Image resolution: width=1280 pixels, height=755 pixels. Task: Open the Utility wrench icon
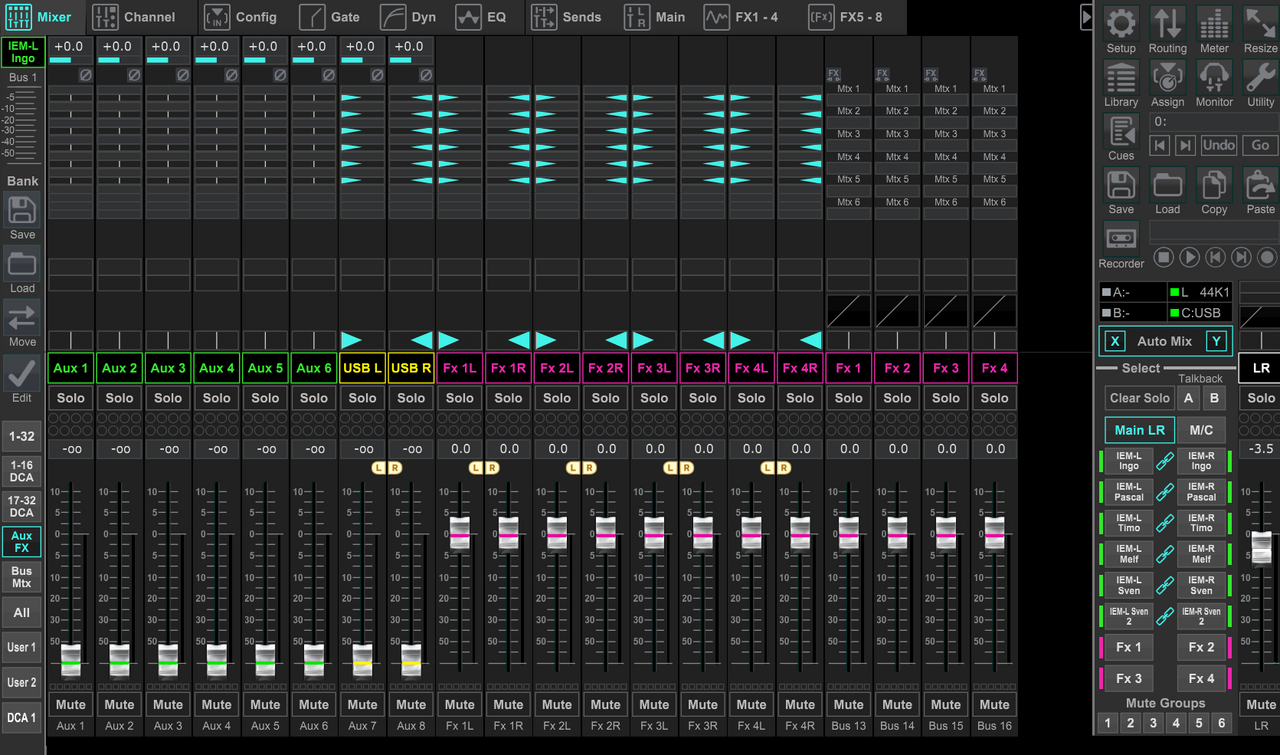tap(1260, 78)
